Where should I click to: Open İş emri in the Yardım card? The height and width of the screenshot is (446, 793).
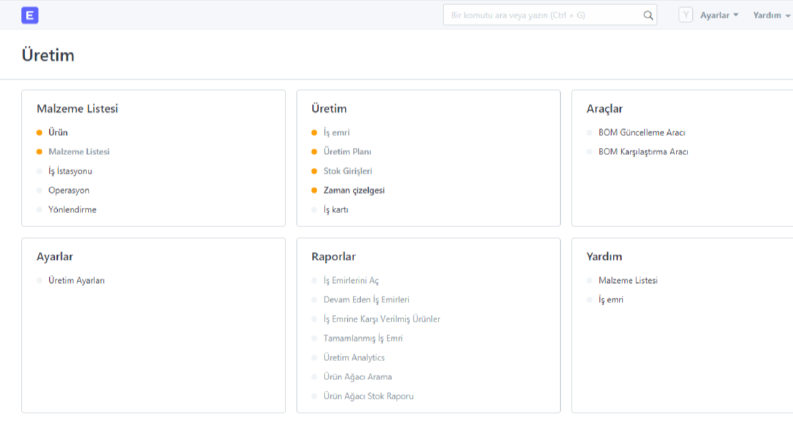coord(611,299)
